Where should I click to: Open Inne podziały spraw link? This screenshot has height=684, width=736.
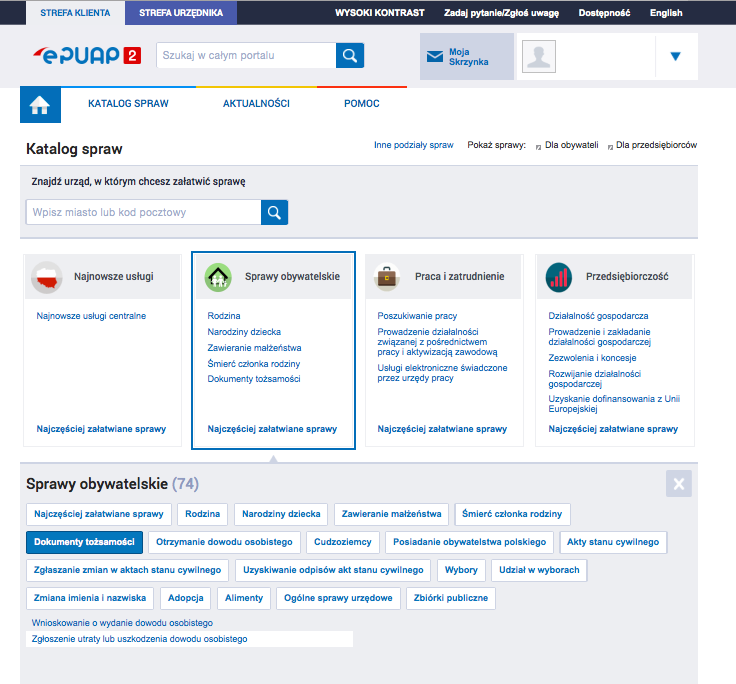[x=414, y=145]
